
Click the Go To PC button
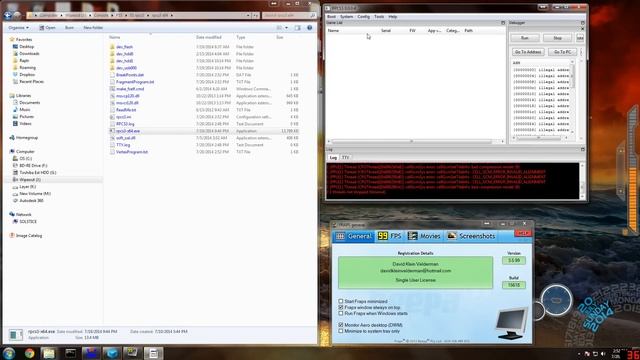coord(562,52)
